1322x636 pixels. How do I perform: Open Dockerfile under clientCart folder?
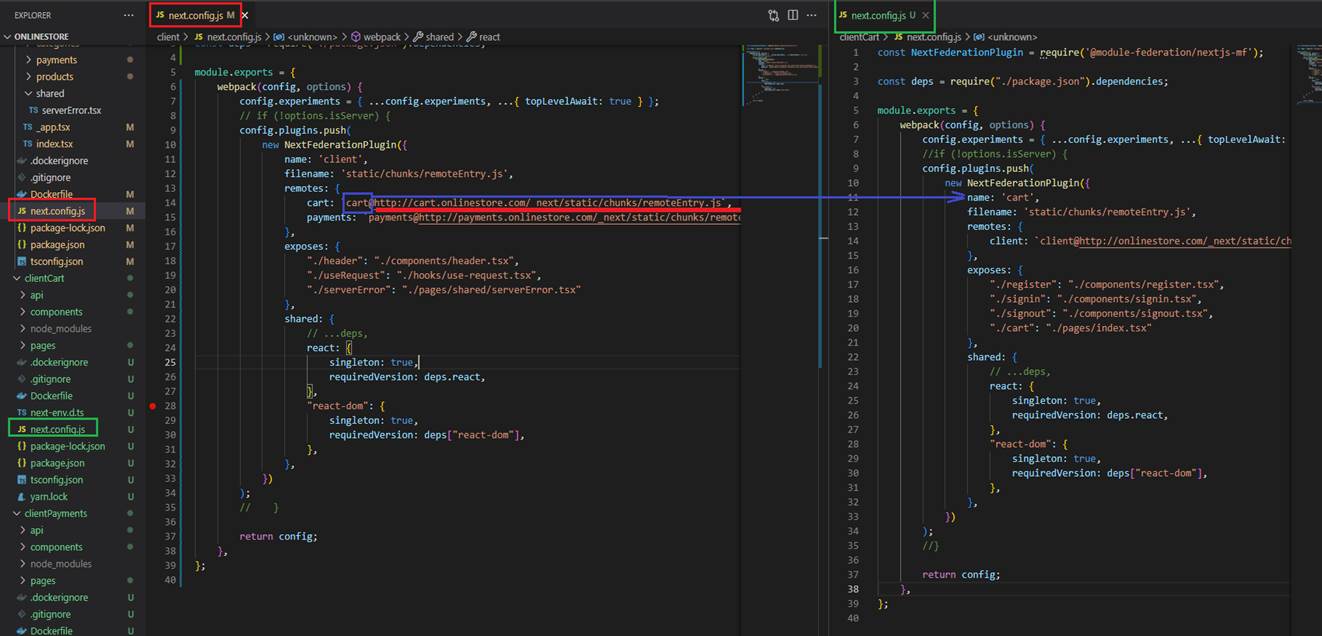pyautogui.click(x=51, y=396)
